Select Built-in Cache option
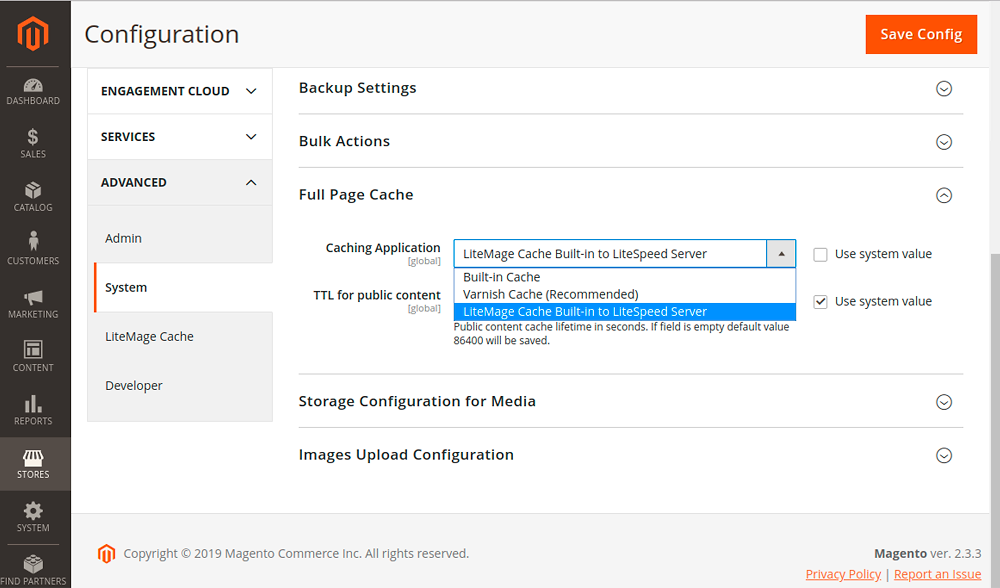The height and width of the screenshot is (588, 1000). click(x=624, y=277)
